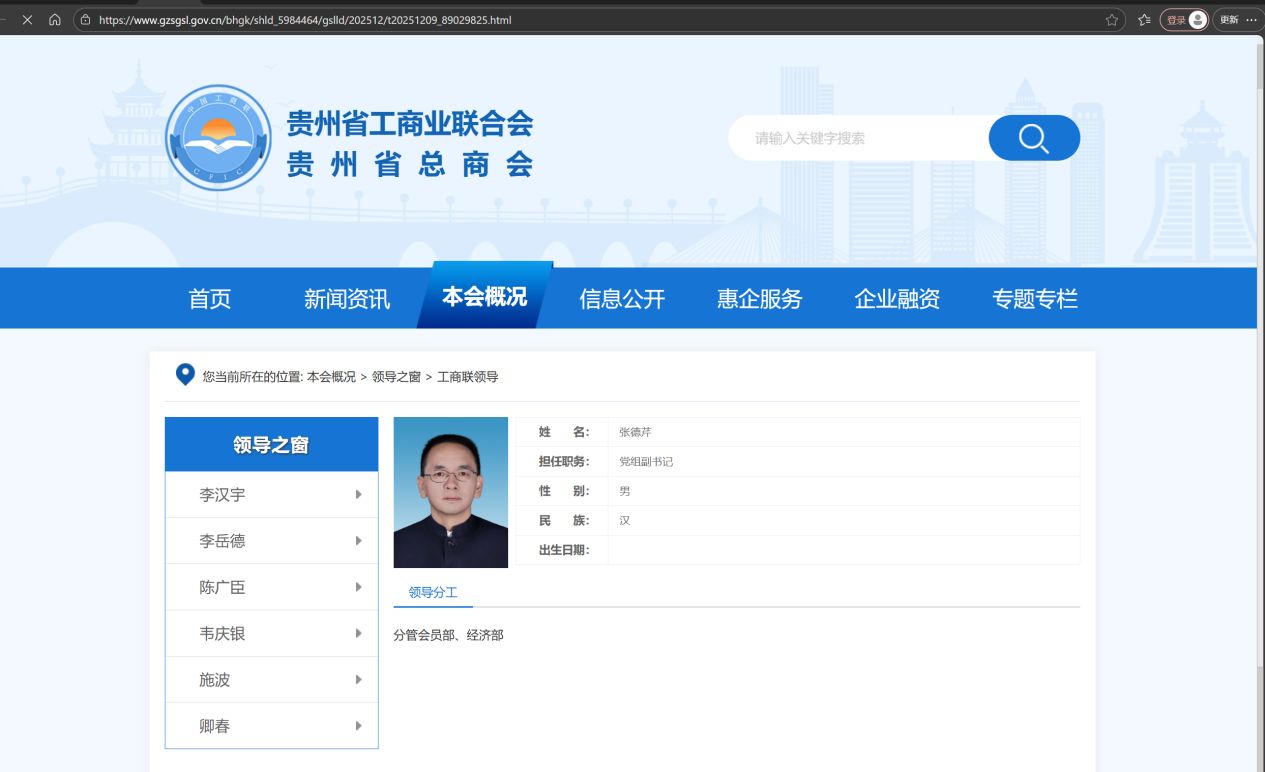Image resolution: width=1265 pixels, height=772 pixels.
Task: Stop page loading with X button
Action: tap(27, 19)
